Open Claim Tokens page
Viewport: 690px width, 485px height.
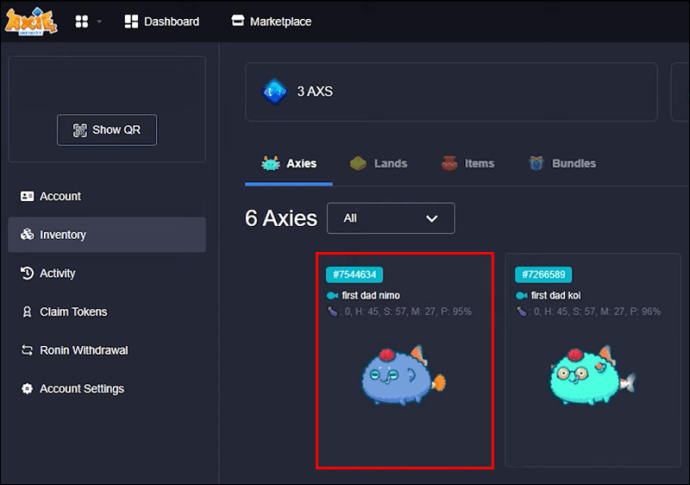click(107, 312)
